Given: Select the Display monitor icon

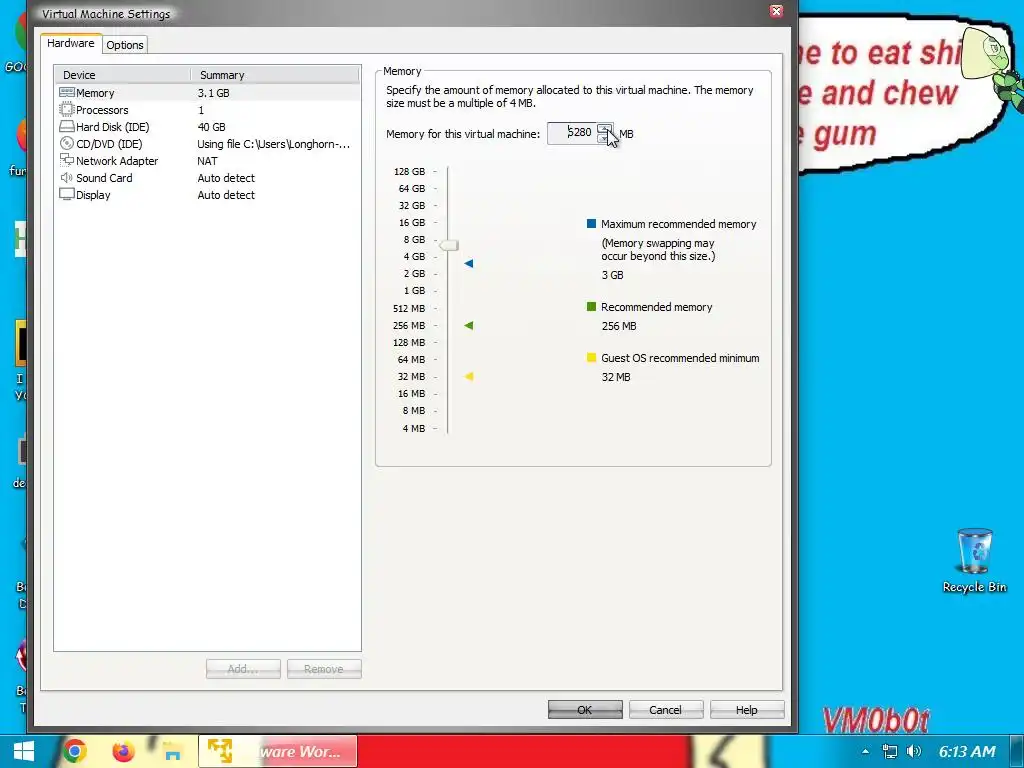Looking at the screenshot, I should tap(67, 195).
